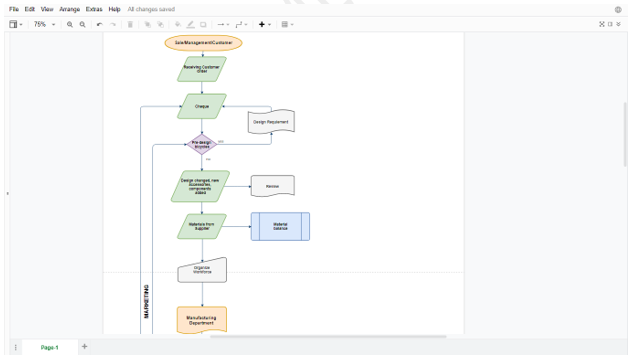Click the delete trash icon
This screenshot has width=640, height=360.
(130, 24)
